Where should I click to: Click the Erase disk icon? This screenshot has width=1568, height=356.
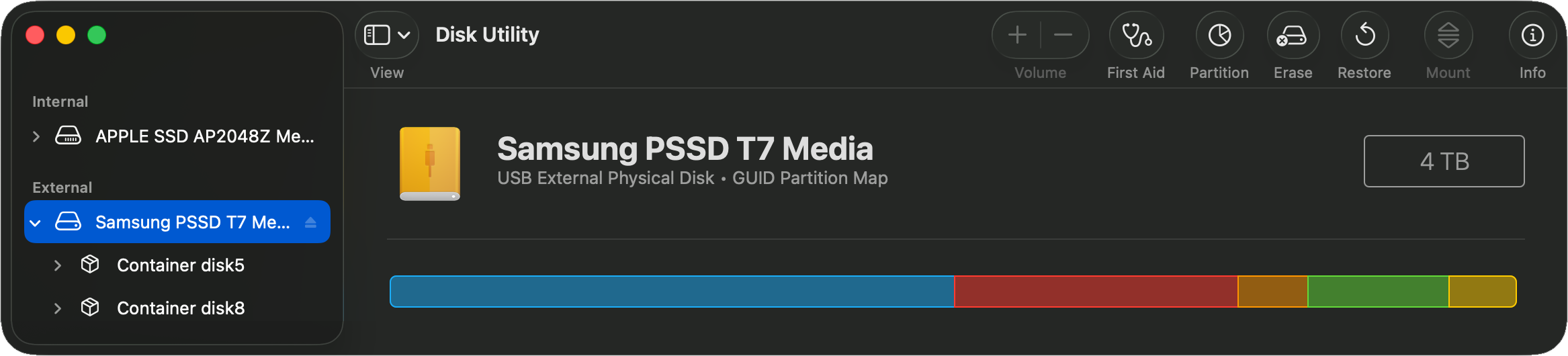(1293, 36)
